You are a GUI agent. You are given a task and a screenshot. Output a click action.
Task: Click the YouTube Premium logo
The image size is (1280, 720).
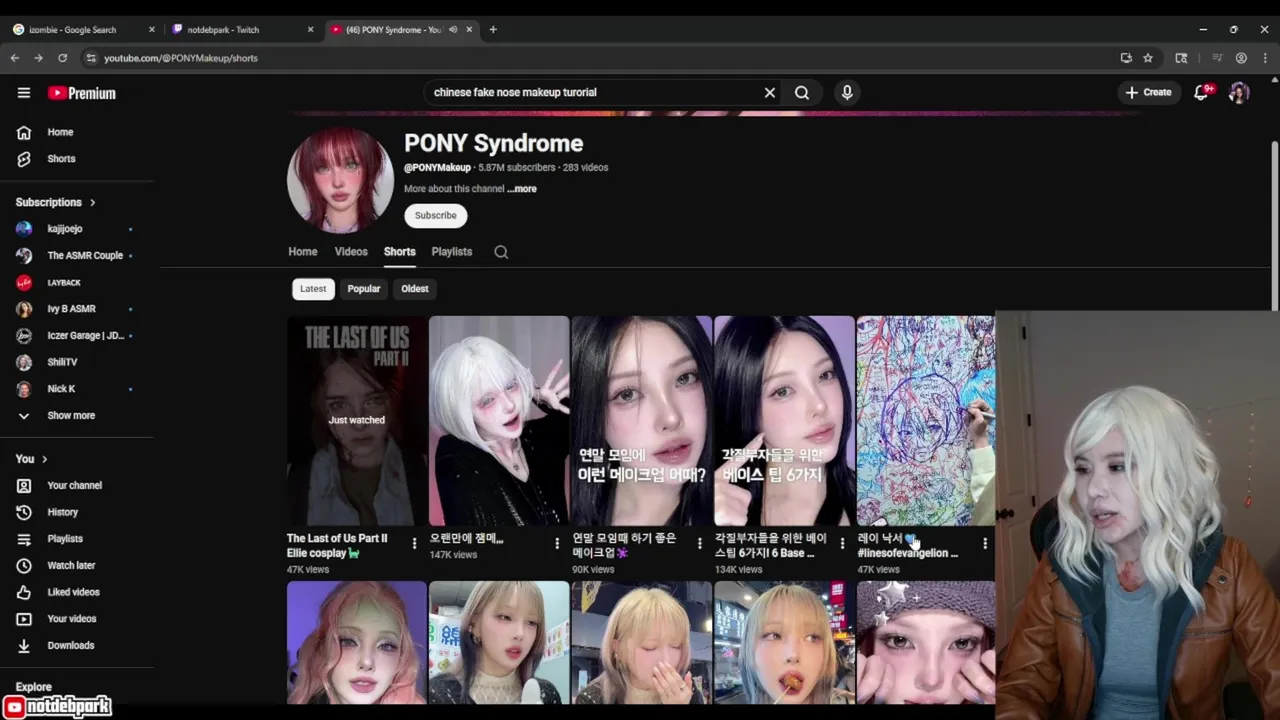click(82, 93)
